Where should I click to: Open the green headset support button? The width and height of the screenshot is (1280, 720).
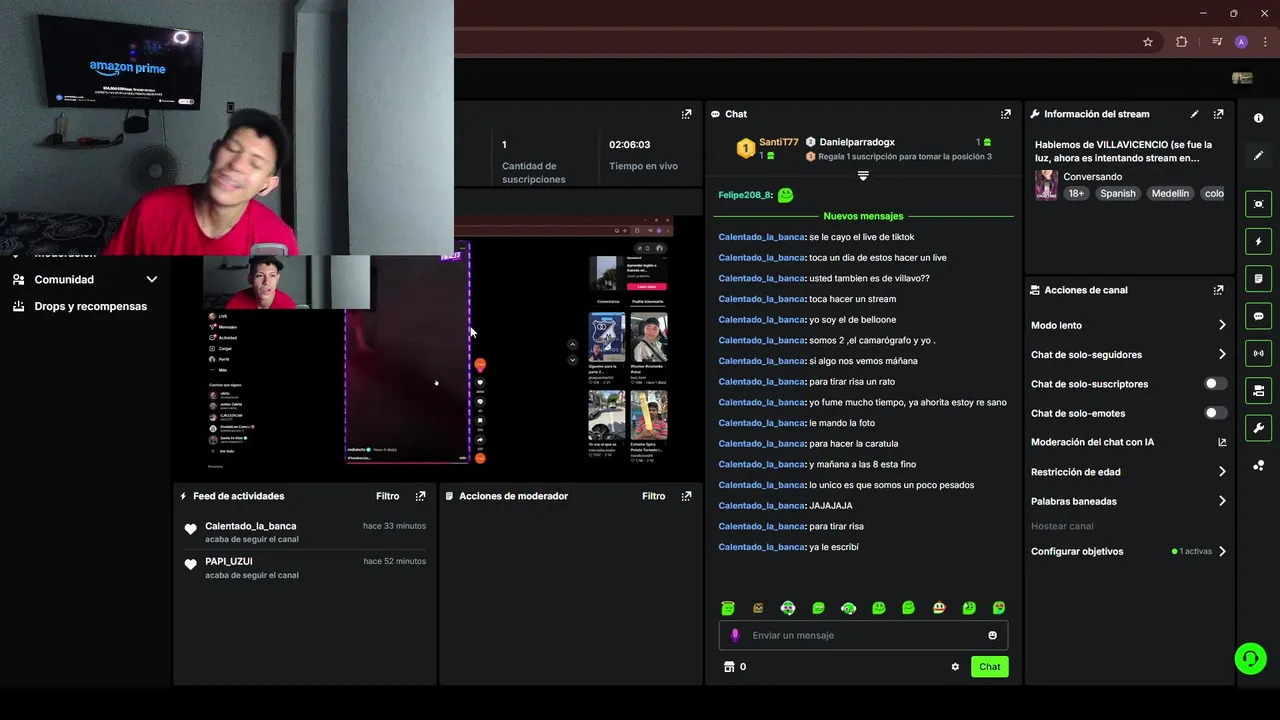(1250, 658)
